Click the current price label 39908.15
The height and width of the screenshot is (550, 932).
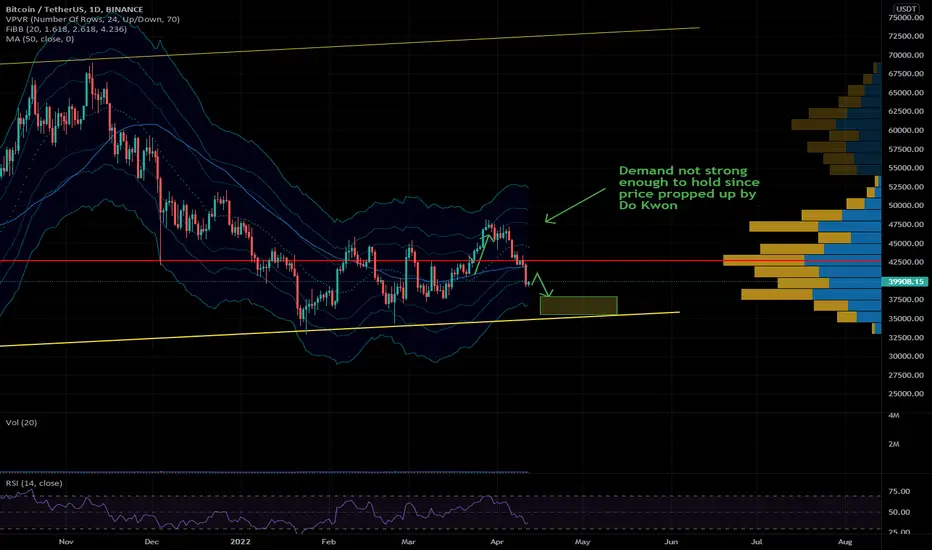coord(906,281)
